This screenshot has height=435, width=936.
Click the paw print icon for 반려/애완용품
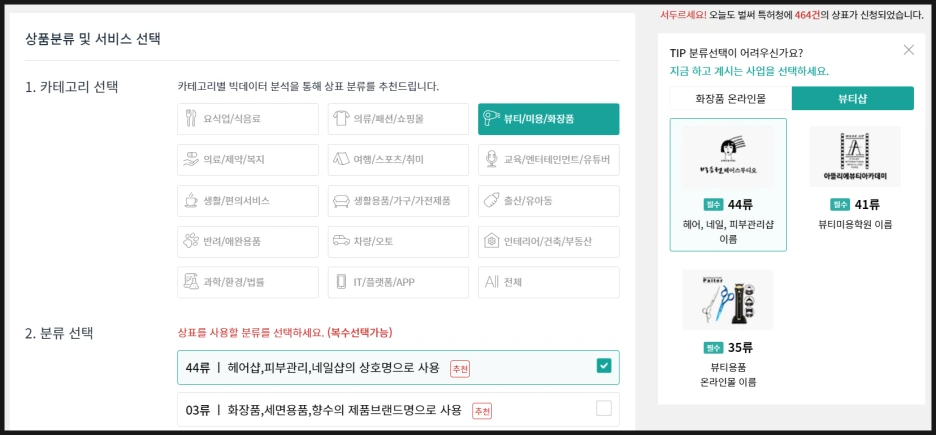191,241
